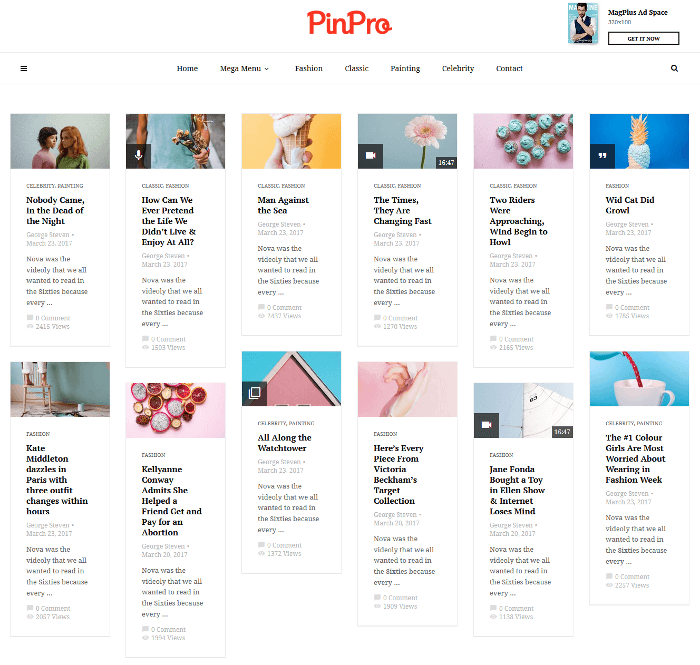Click the microphone audio post icon
This screenshot has height=665, width=700.
(138, 156)
